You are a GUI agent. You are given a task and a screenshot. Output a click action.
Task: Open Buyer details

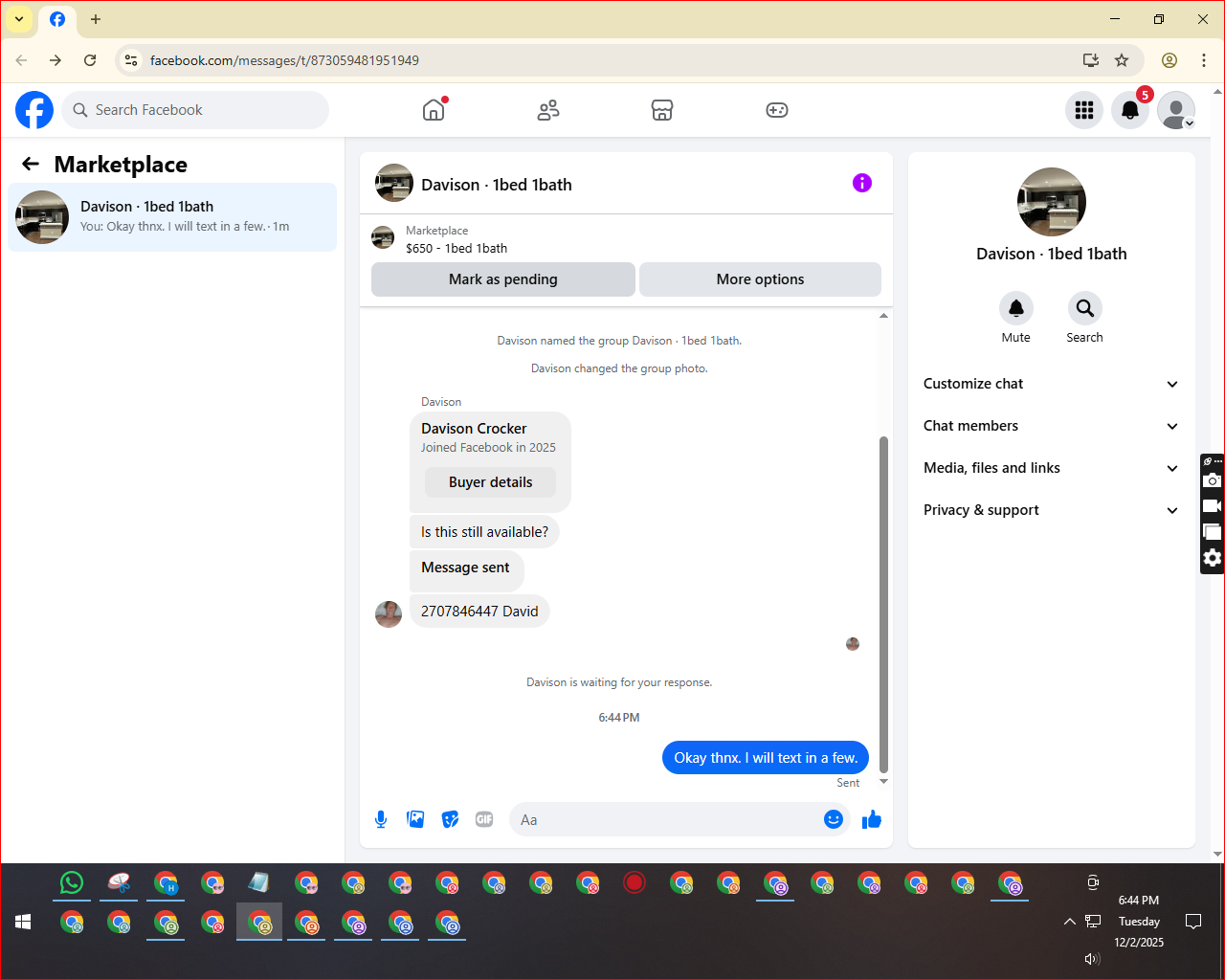(491, 482)
